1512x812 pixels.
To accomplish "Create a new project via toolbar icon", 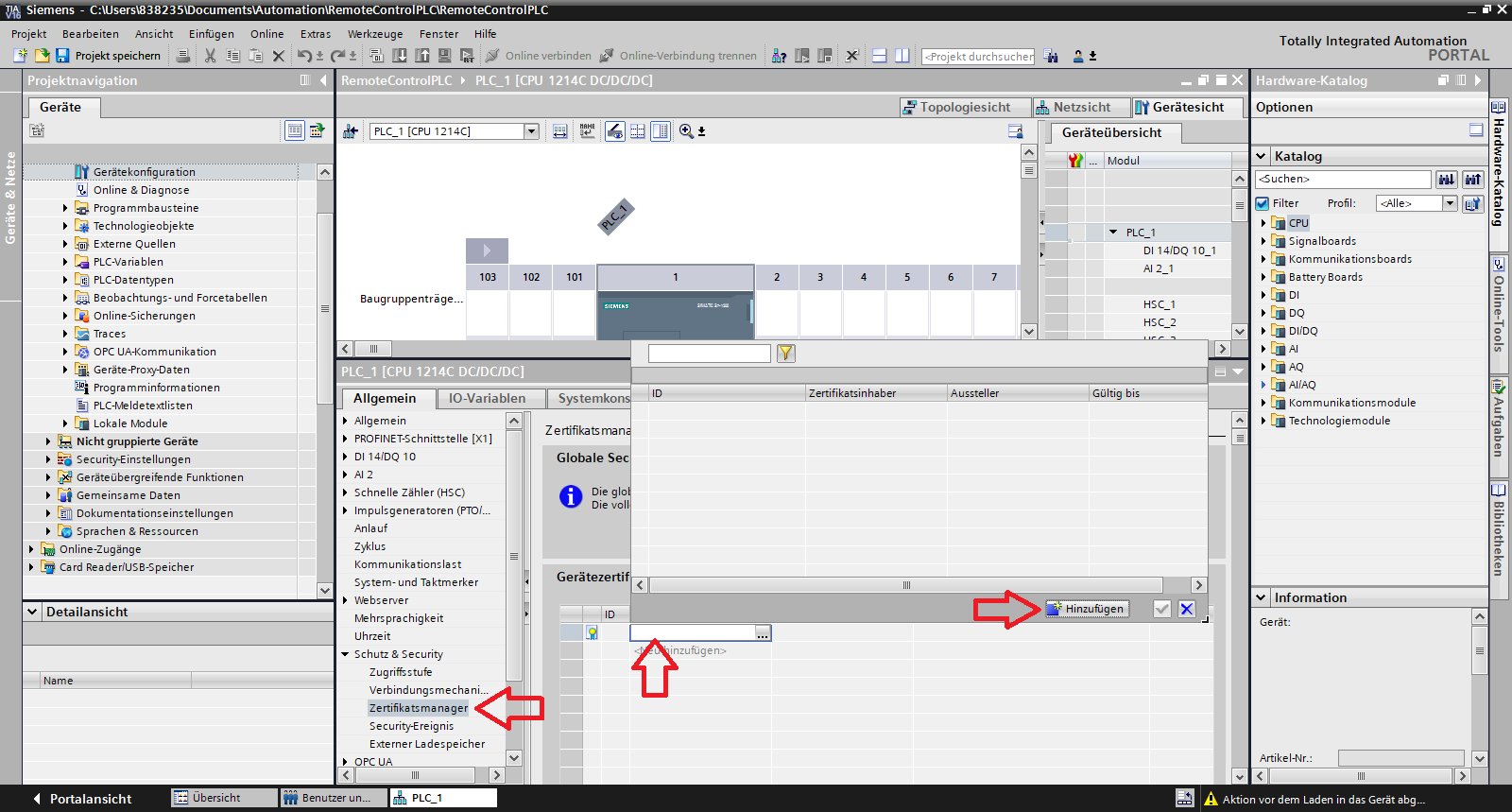I will click(20, 56).
